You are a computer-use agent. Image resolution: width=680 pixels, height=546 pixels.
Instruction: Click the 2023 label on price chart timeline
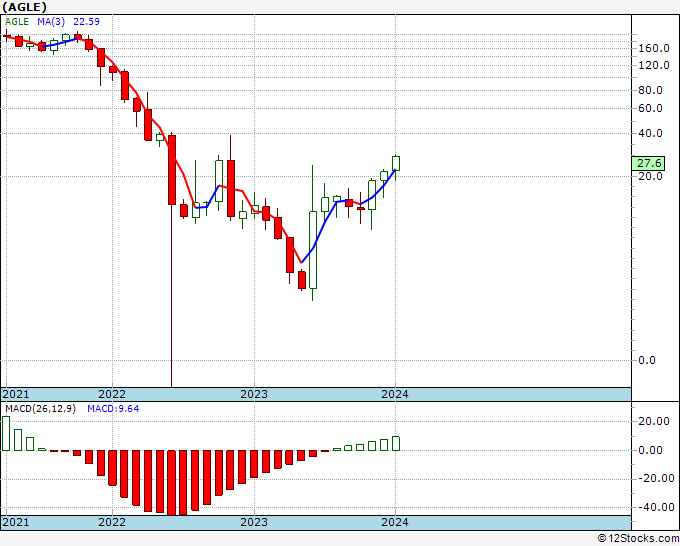[254, 394]
